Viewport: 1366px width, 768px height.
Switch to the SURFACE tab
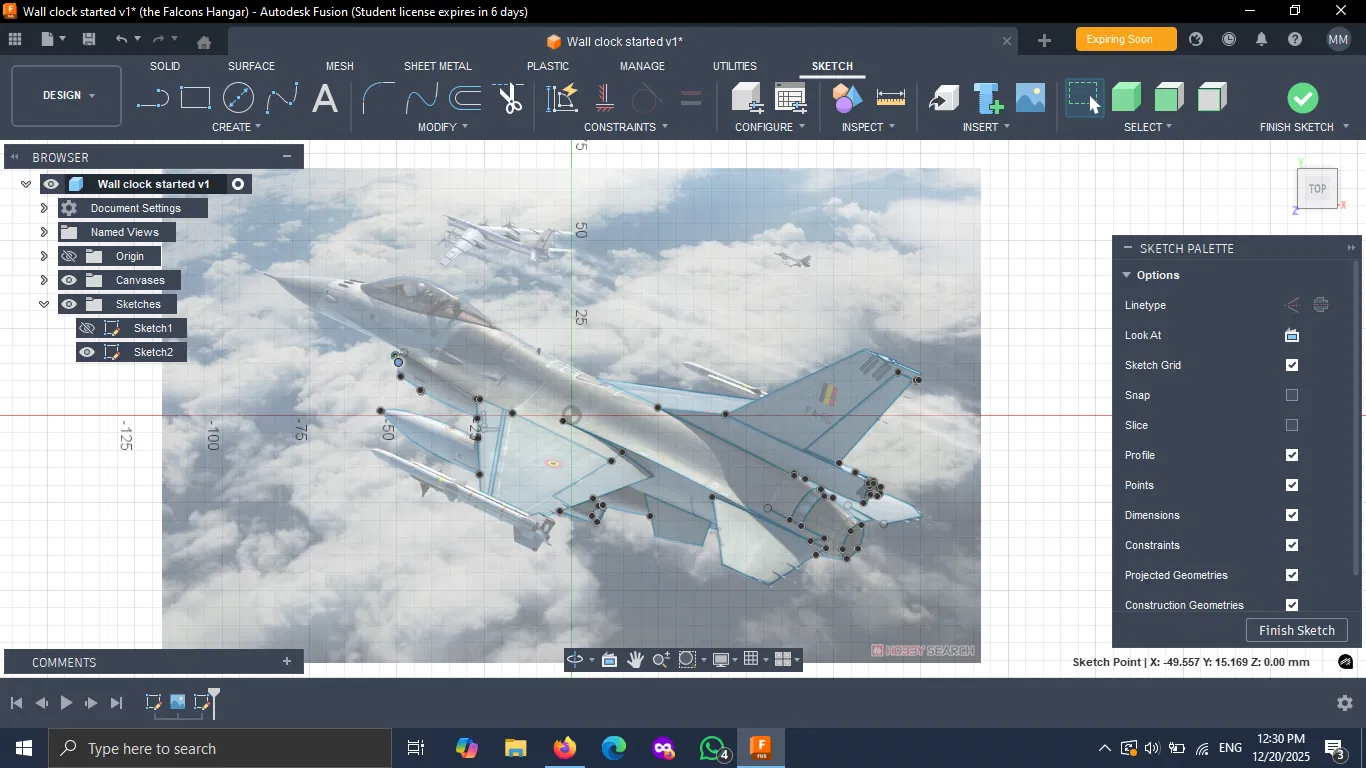[x=251, y=66]
